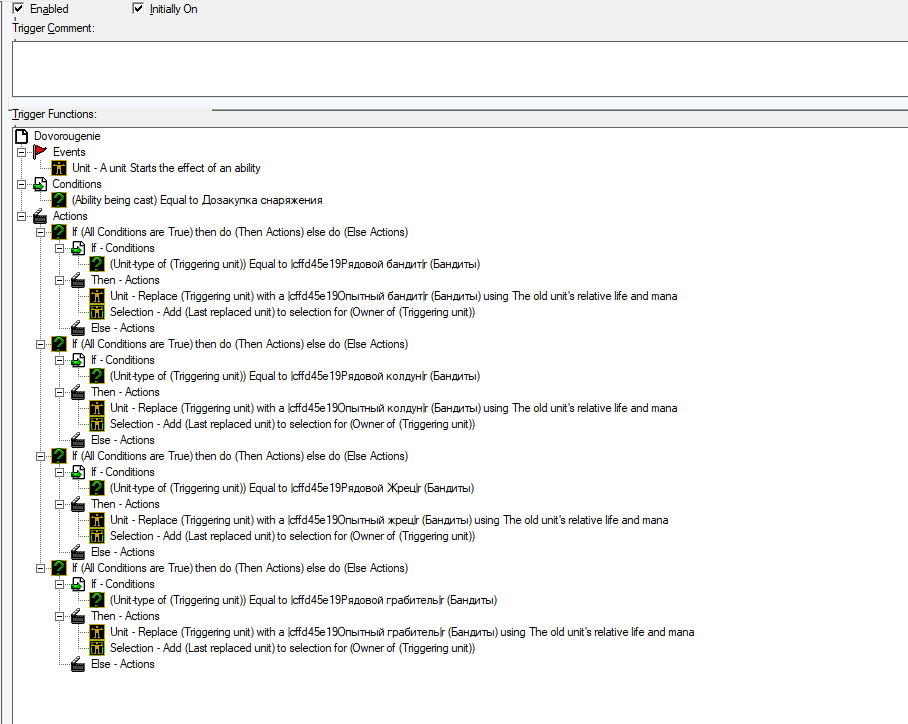Collapse the second If-Then-Else action block
Viewport: 908px width, 724px height.
(41, 344)
